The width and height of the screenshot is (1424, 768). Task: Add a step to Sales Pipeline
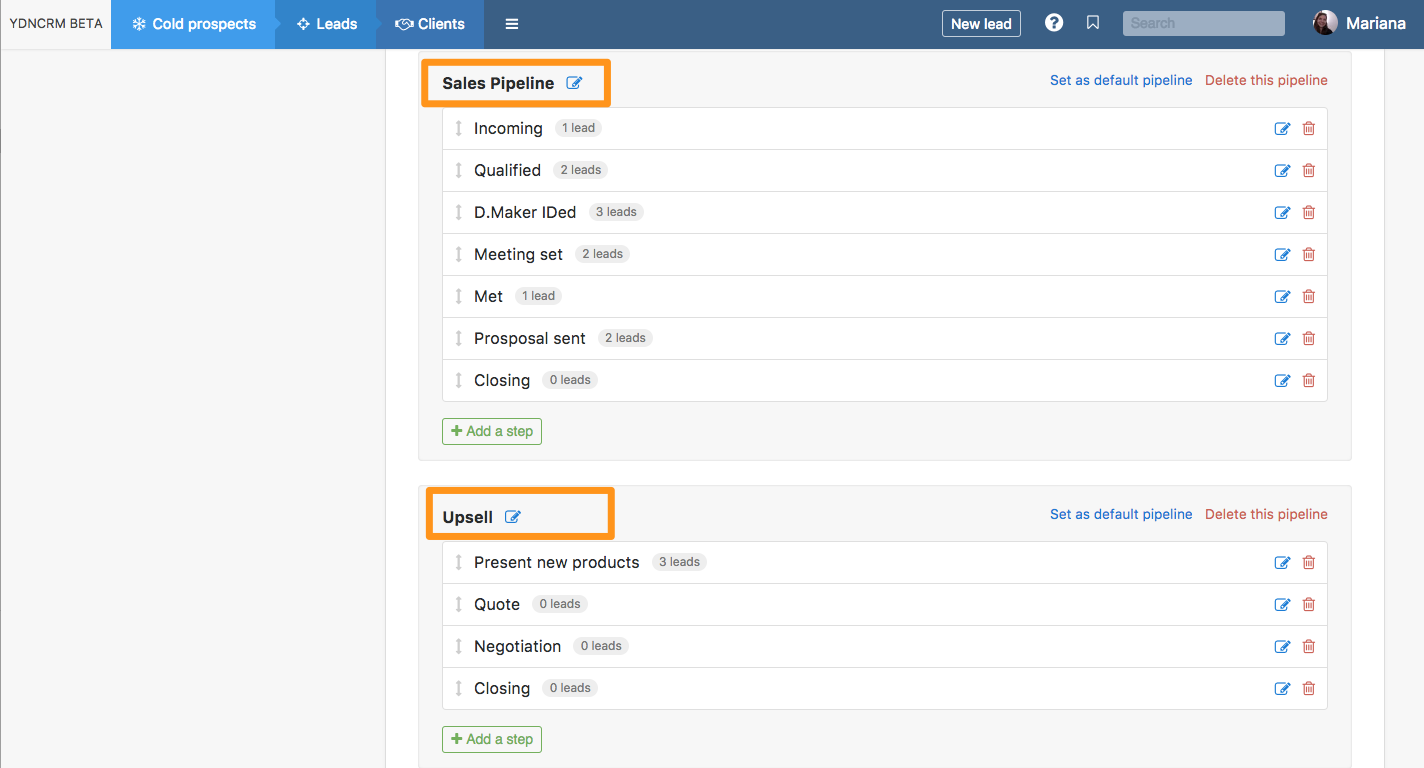492,431
